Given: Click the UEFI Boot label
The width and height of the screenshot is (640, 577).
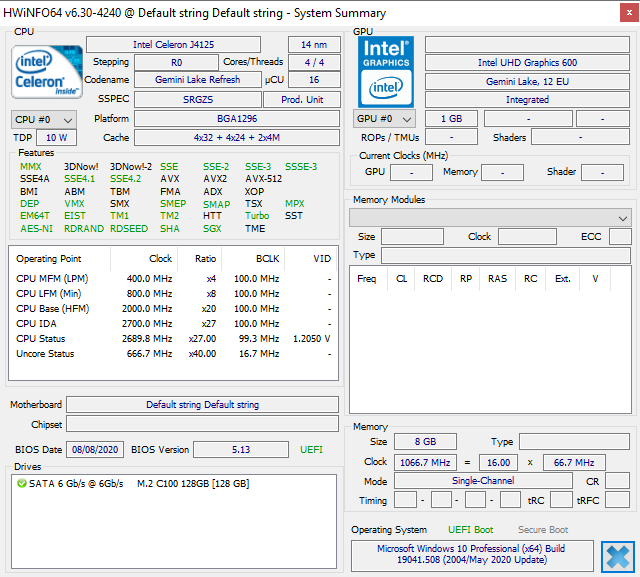Looking at the screenshot, I should pyautogui.click(x=471, y=530).
